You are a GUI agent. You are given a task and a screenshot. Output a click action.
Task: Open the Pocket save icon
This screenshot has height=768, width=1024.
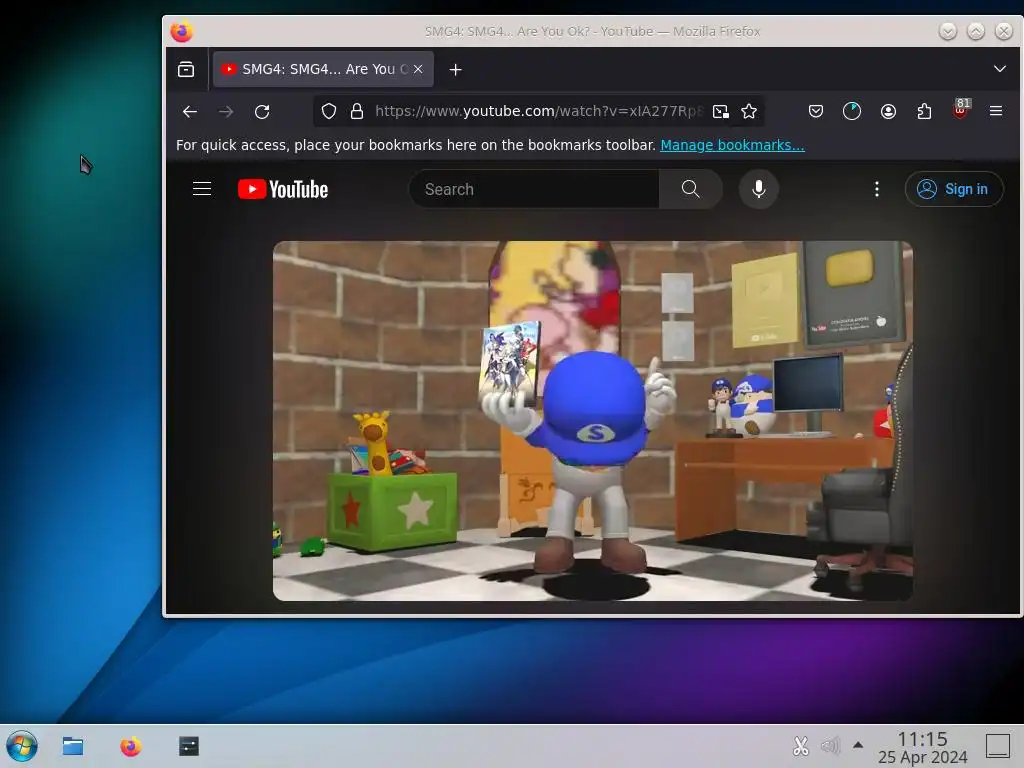coord(816,112)
